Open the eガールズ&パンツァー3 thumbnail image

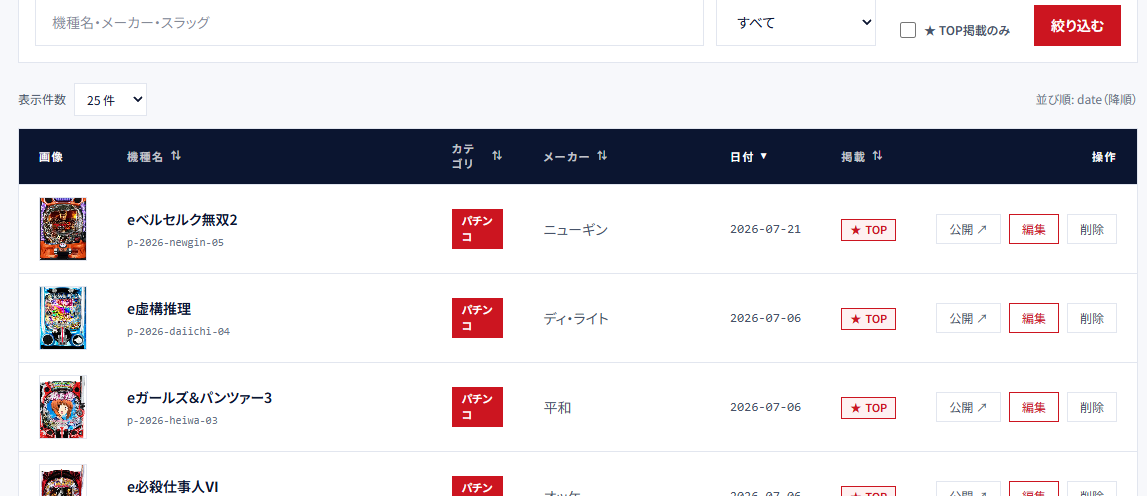tap(63, 407)
